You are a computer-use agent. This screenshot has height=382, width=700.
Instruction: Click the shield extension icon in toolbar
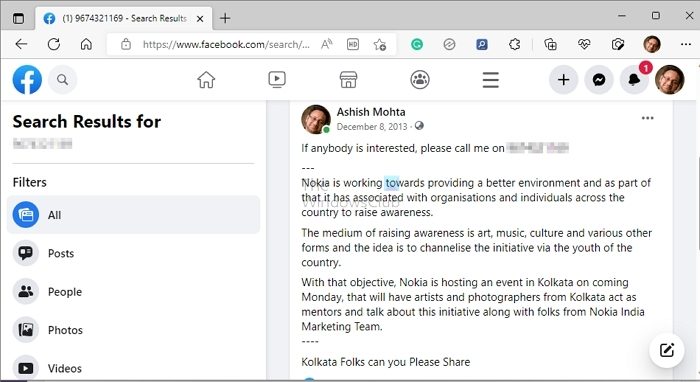[x=618, y=44]
